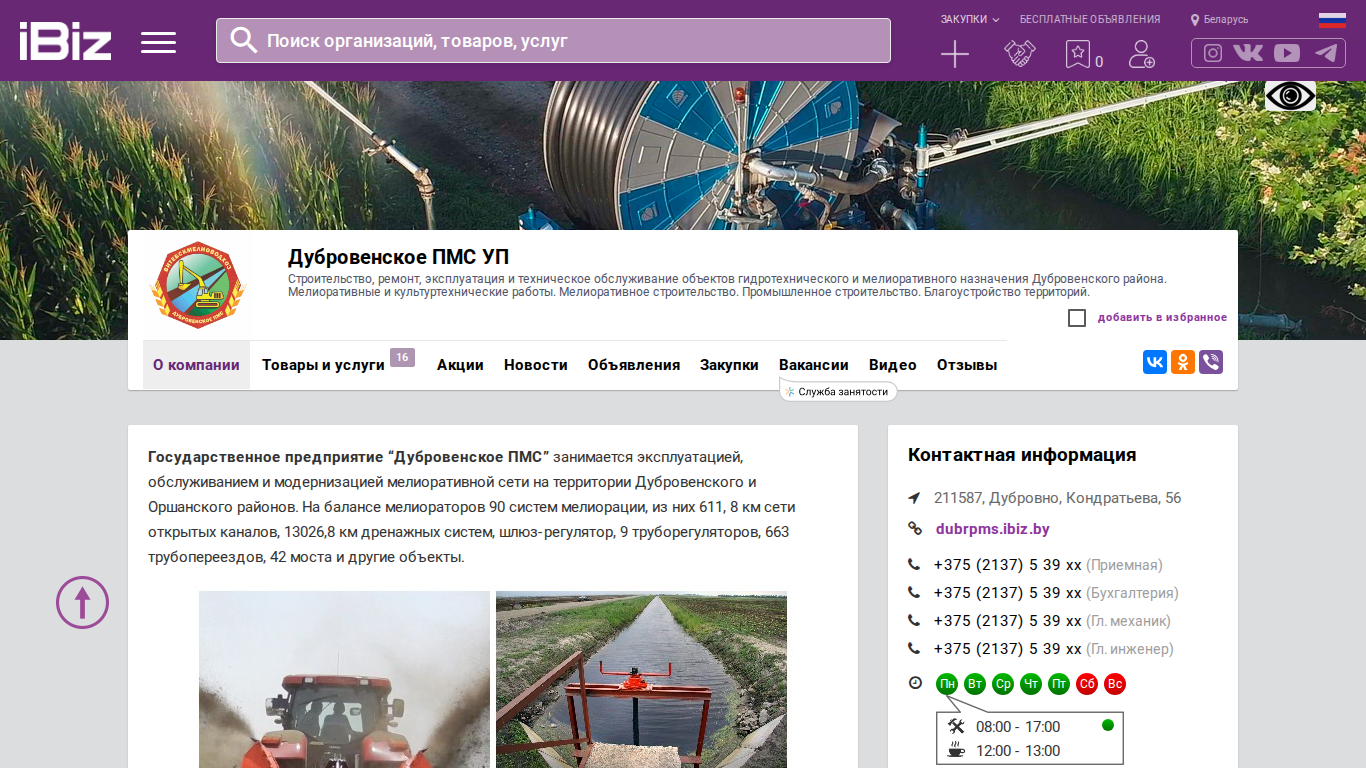Click the Бухгалтерия phone number
This screenshot has height=768, width=1366.
[1008, 593]
